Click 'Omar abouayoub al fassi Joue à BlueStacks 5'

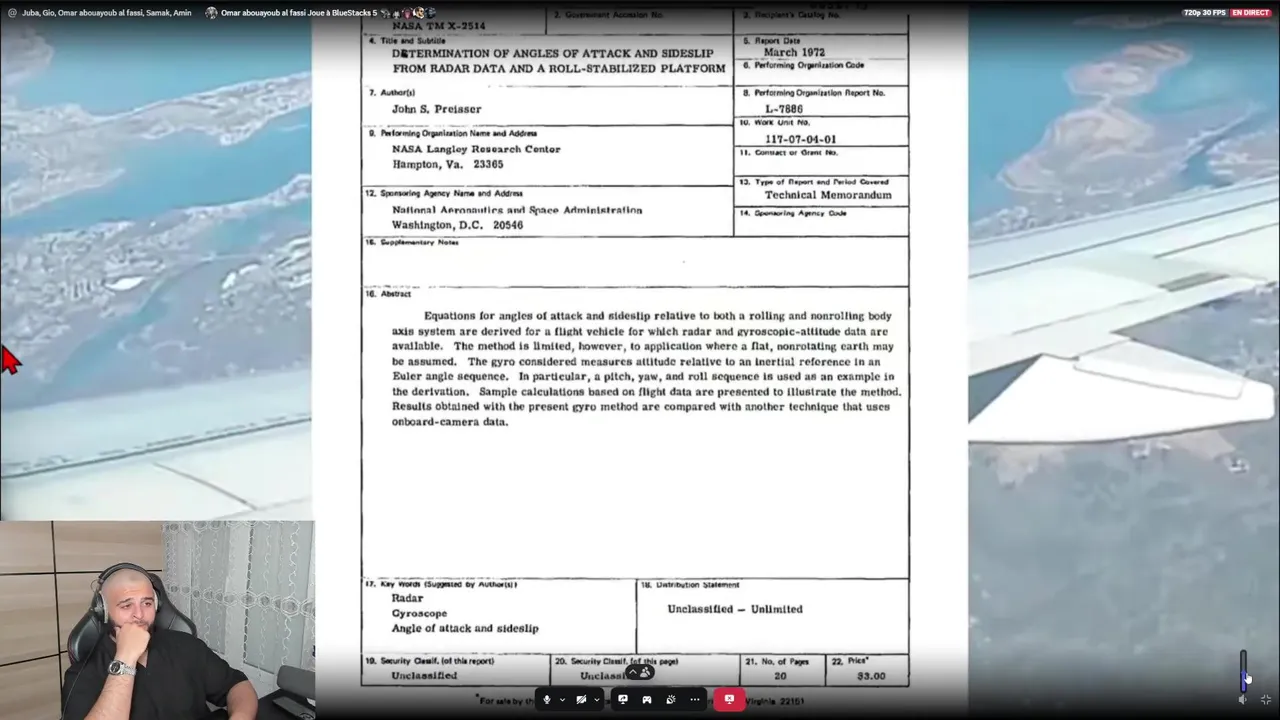pyautogui.click(x=299, y=13)
